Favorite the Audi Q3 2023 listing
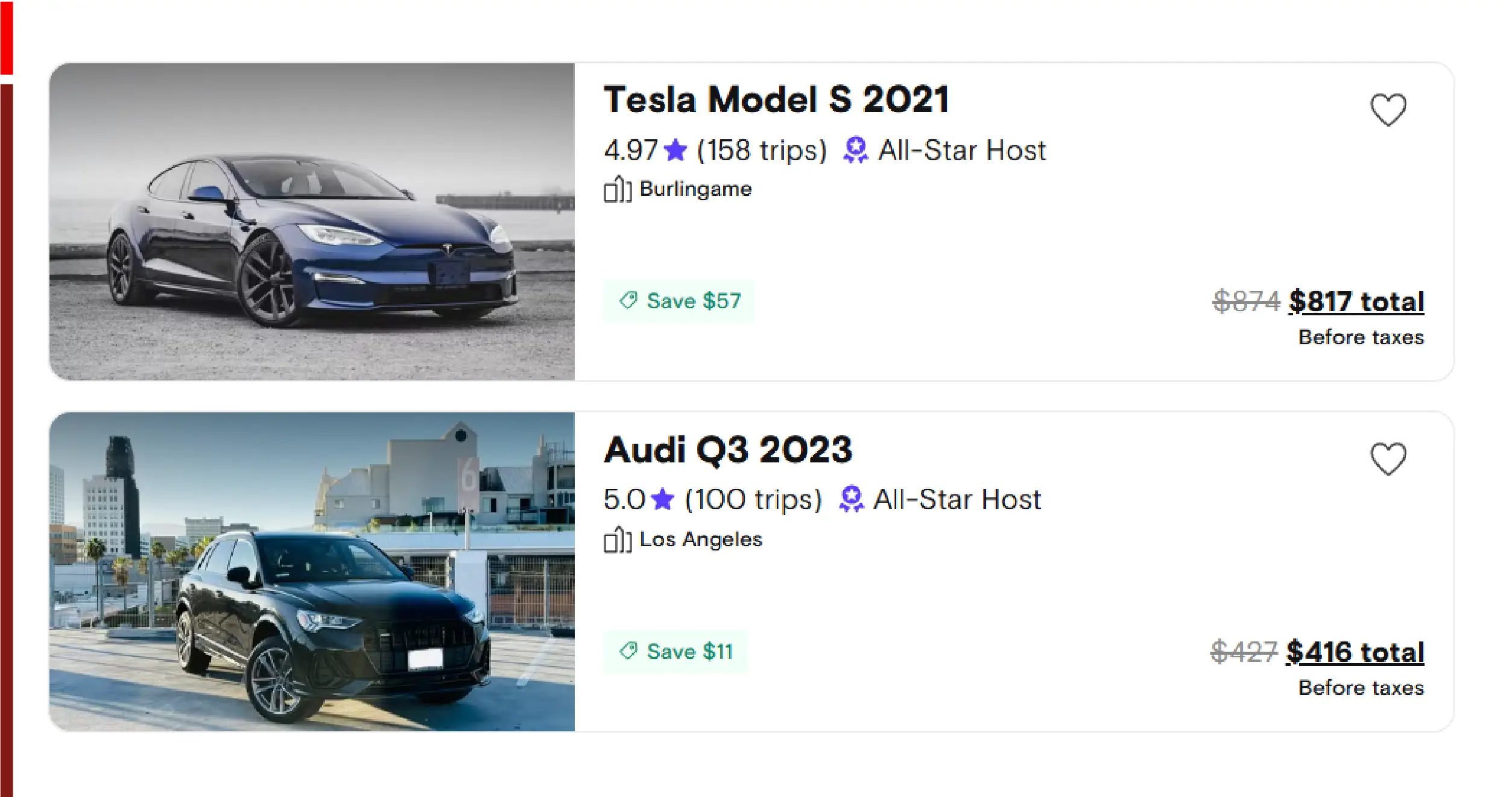The image size is (1512, 797). (x=1388, y=458)
